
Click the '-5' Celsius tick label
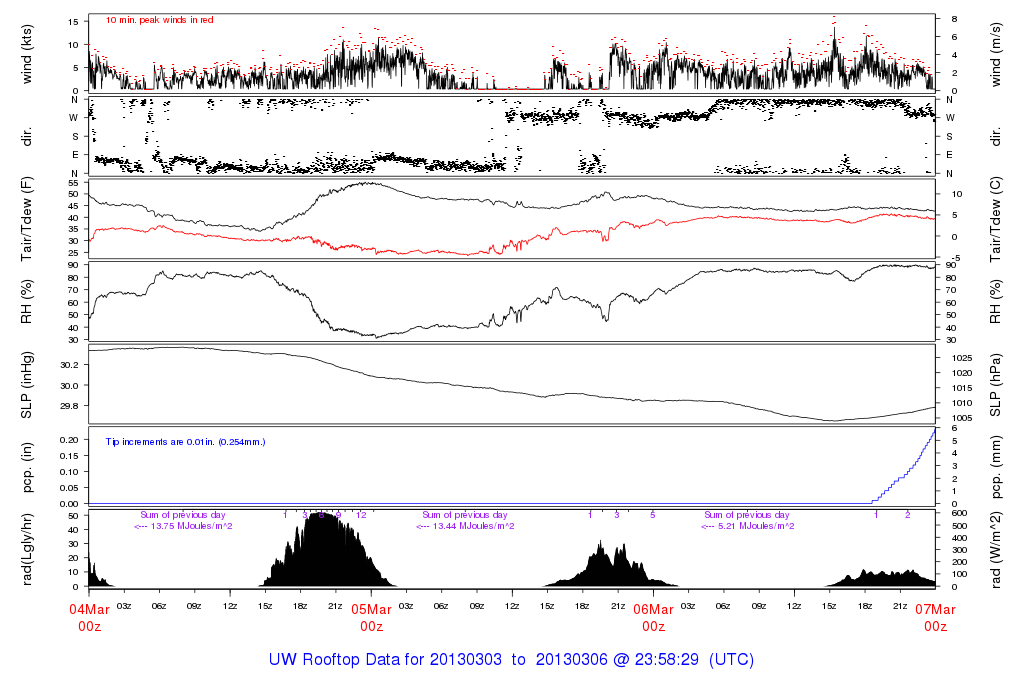point(955,259)
